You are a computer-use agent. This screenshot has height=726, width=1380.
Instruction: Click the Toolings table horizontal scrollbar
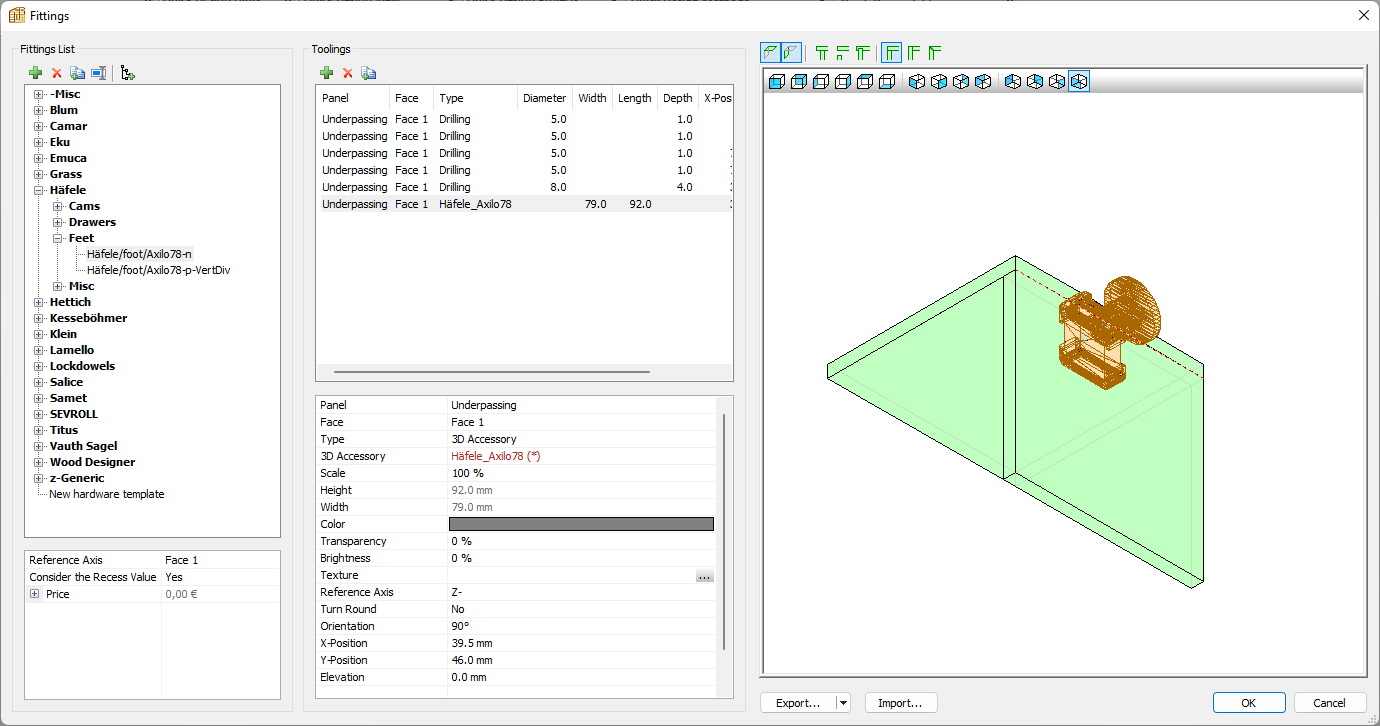[x=492, y=372]
